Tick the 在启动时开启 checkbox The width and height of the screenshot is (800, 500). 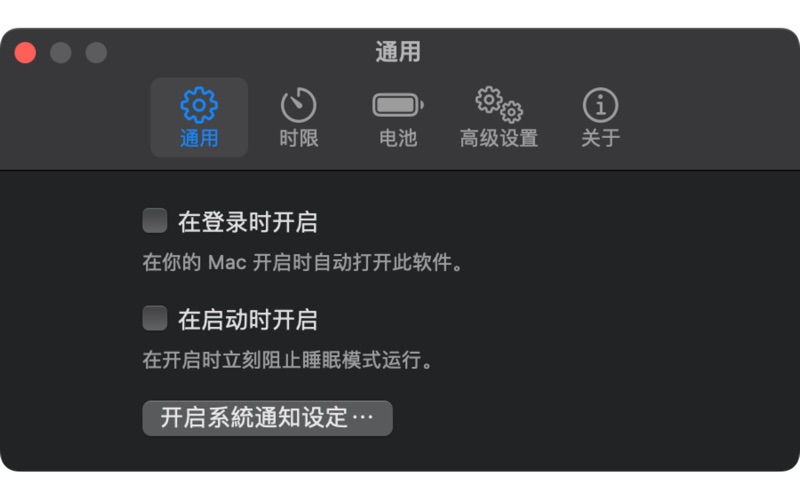pyautogui.click(x=155, y=318)
